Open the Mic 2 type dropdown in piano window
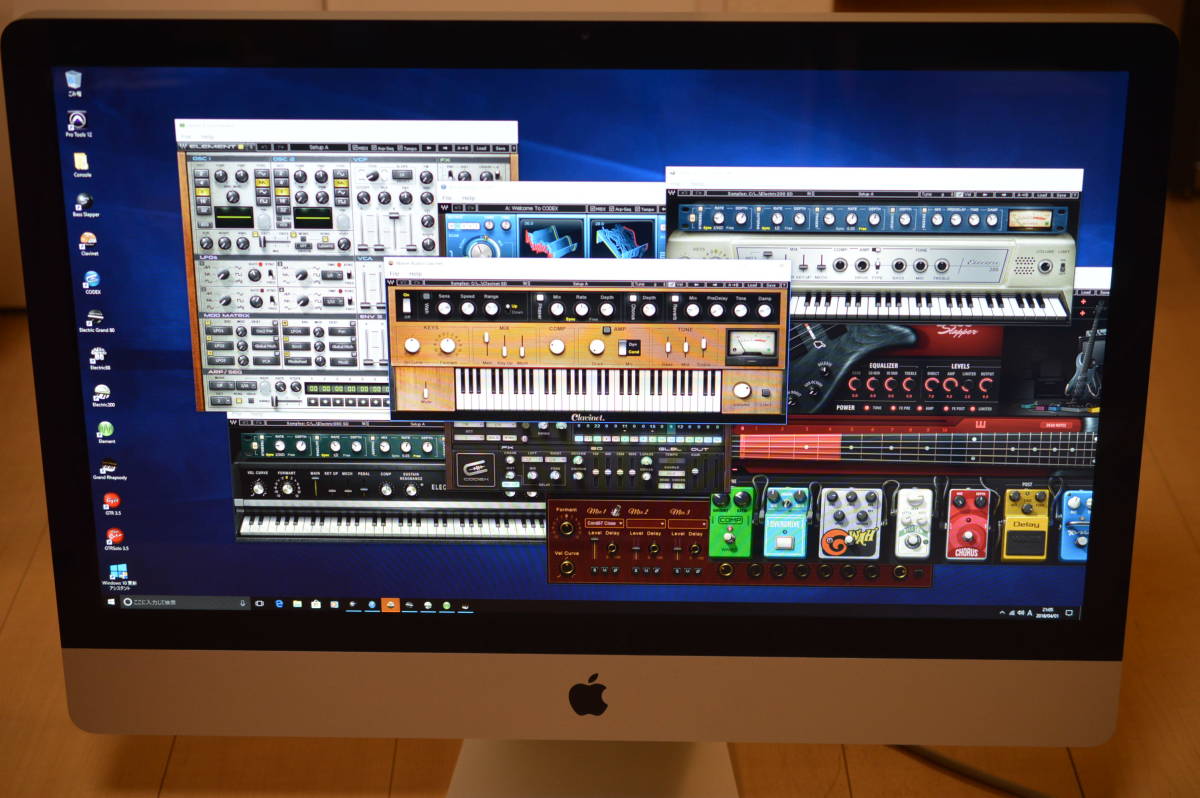The image size is (1200, 798). (x=647, y=524)
